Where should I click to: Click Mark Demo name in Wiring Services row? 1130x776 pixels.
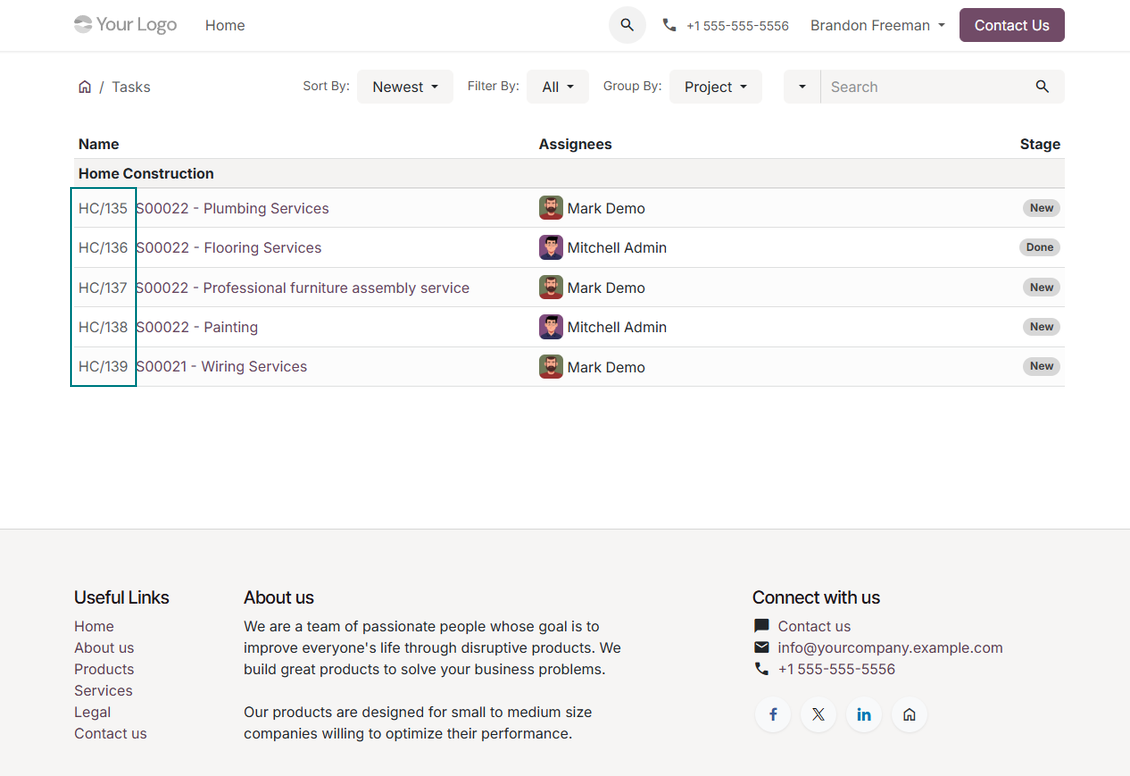[606, 367]
